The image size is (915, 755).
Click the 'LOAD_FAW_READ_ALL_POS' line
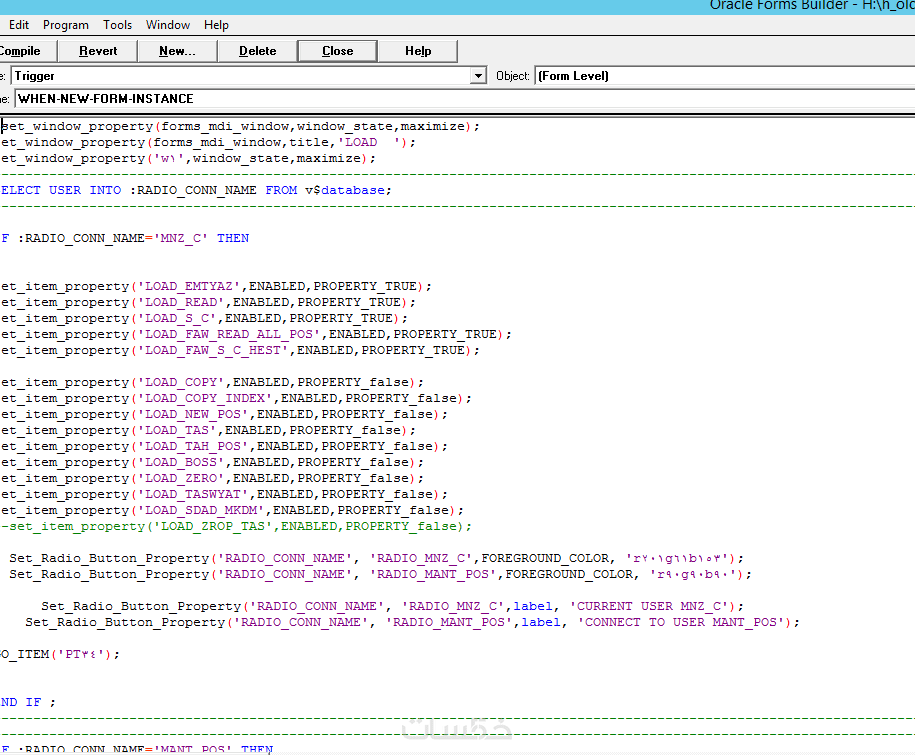tap(256, 334)
